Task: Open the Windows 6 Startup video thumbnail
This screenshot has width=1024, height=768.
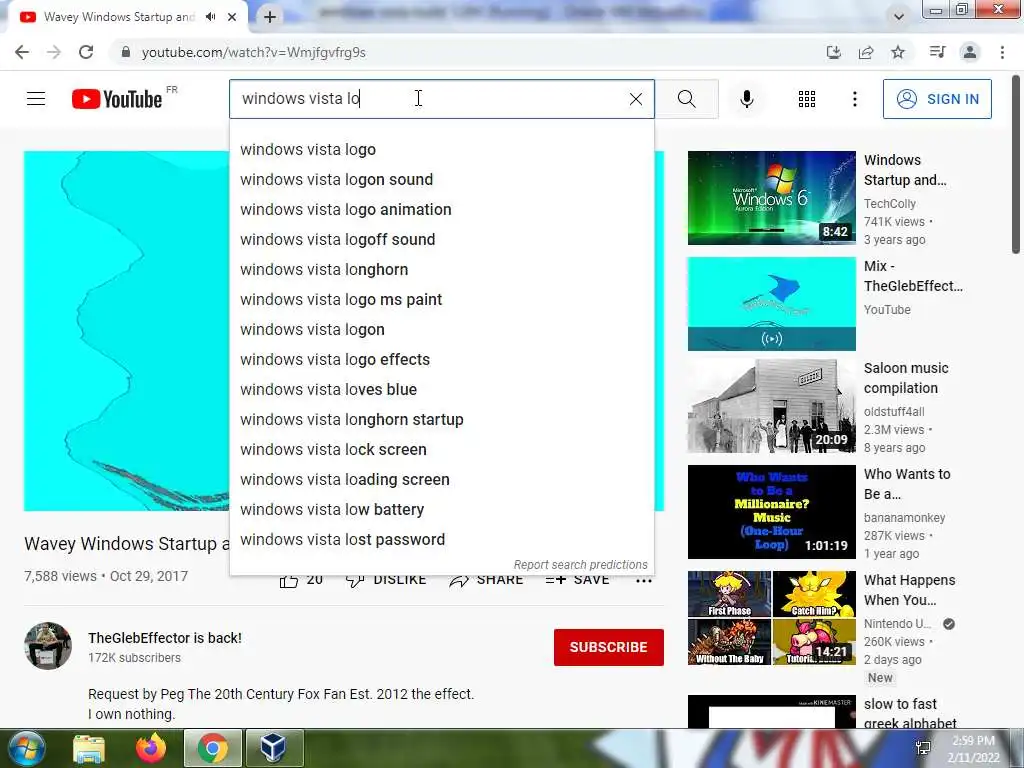Action: 771,198
